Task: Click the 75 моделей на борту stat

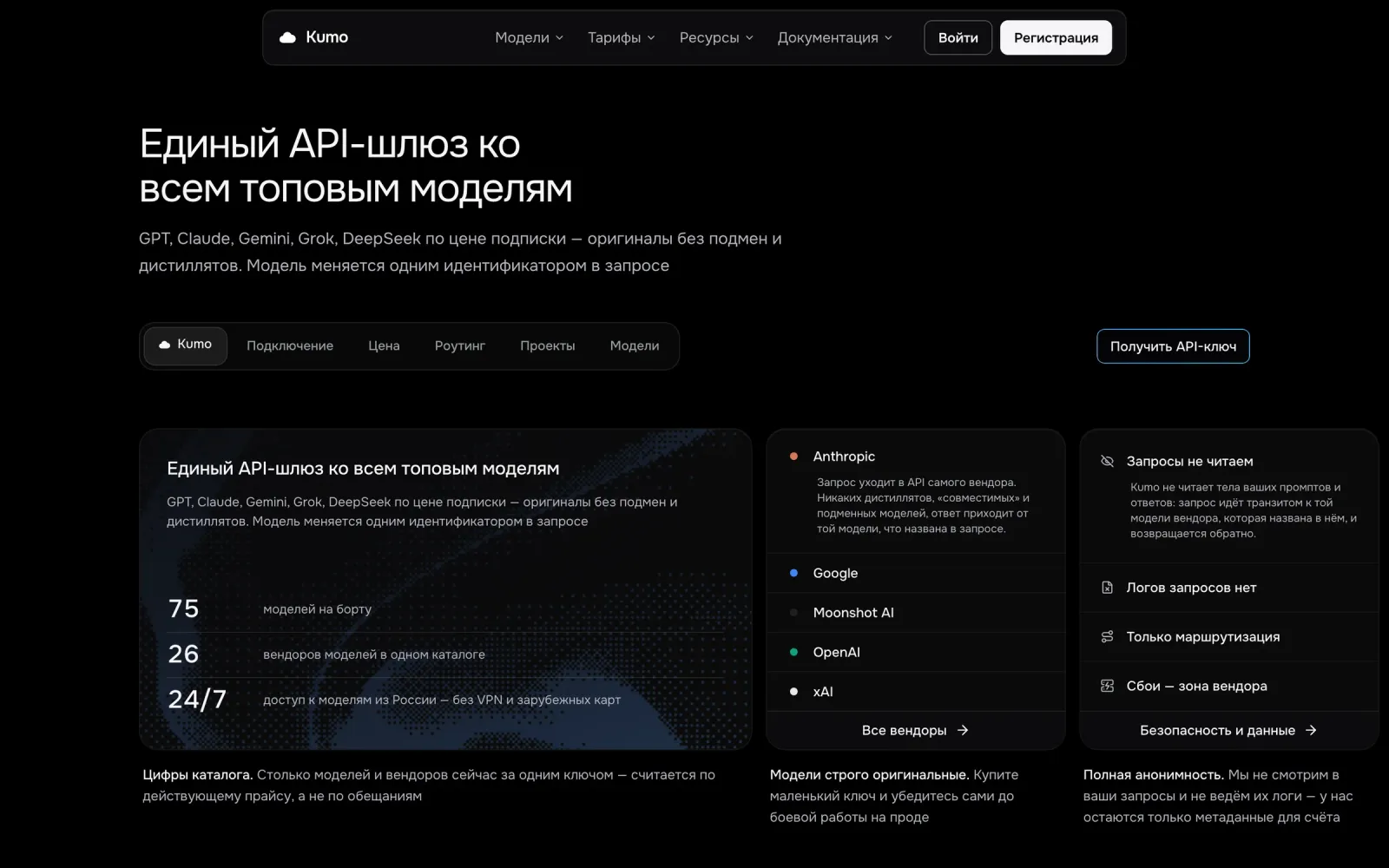Action: [x=445, y=608]
